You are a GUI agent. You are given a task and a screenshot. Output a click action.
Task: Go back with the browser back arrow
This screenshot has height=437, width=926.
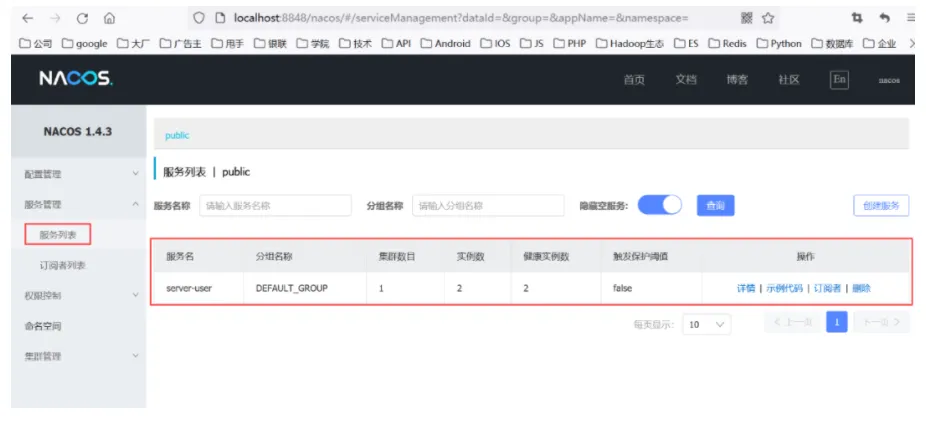[28, 19]
